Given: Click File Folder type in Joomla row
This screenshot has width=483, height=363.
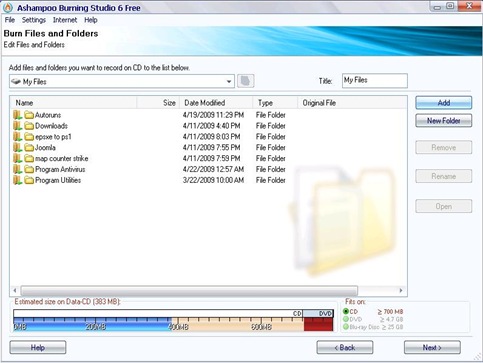Looking at the screenshot, I should pyautogui.click(x=271, y=148).
